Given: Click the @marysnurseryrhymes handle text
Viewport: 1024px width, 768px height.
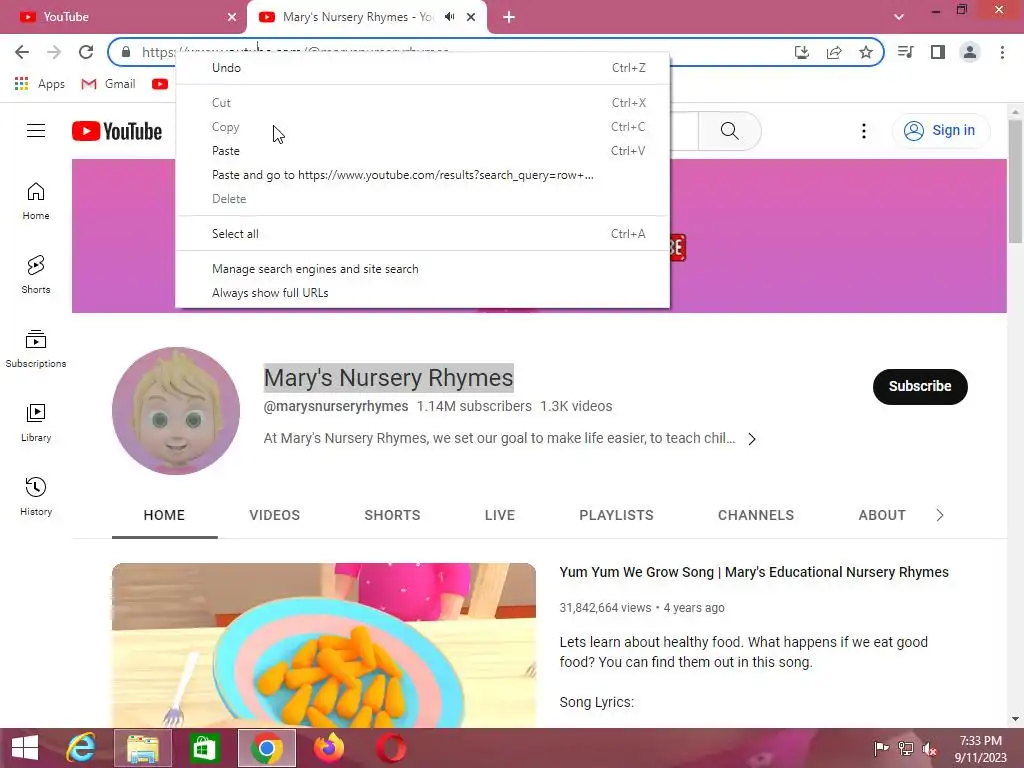Looking at the screenshot, I should [336, 406].
